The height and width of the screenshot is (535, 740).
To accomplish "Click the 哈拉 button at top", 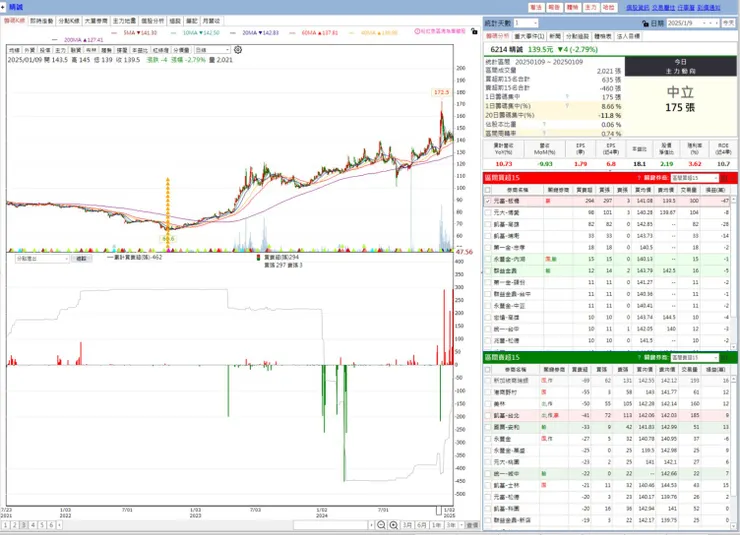I will tap(609, 8).
